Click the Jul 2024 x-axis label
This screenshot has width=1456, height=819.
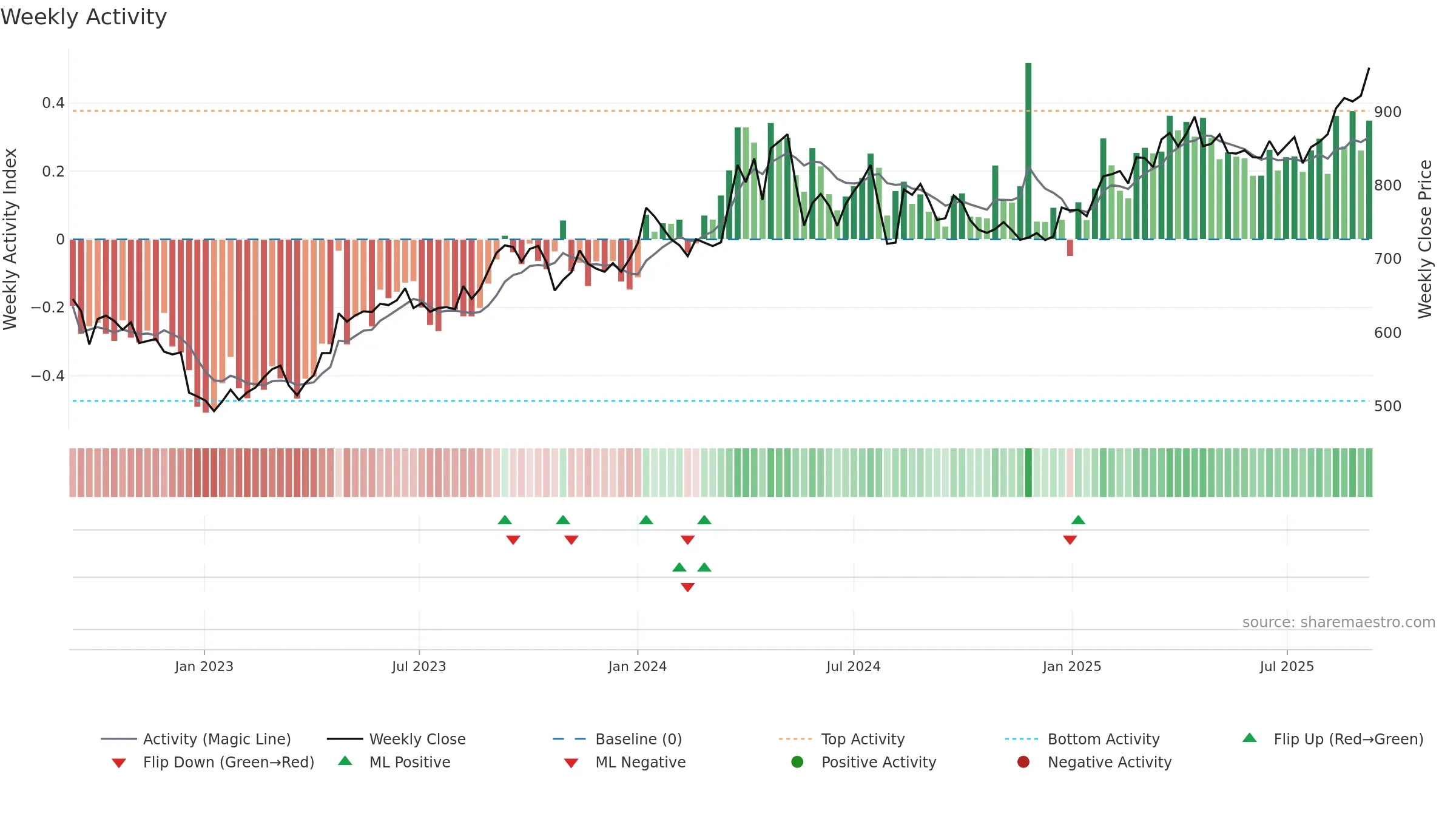[854, 667]
